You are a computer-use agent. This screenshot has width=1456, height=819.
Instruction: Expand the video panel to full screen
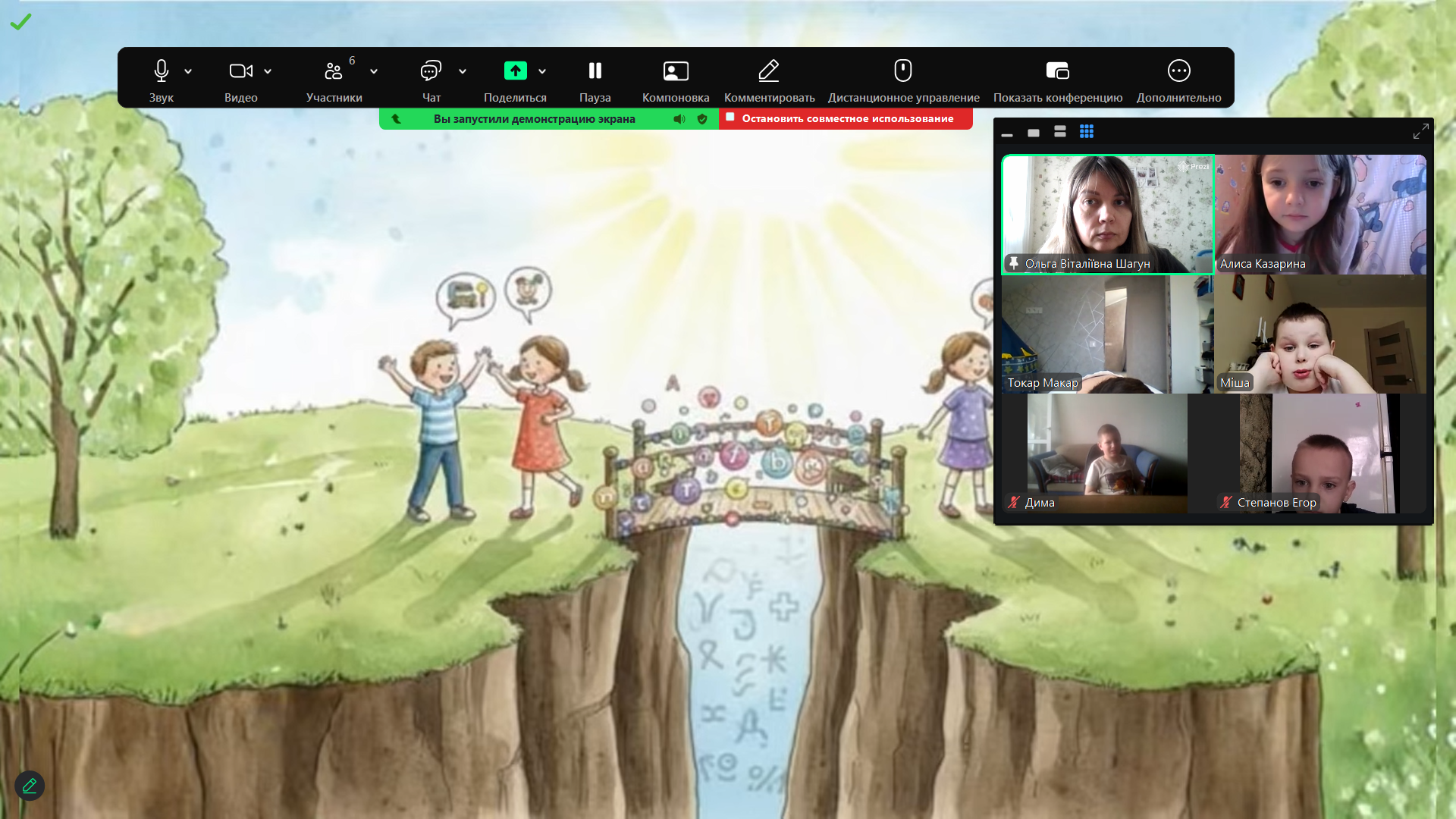point(1420,132)
